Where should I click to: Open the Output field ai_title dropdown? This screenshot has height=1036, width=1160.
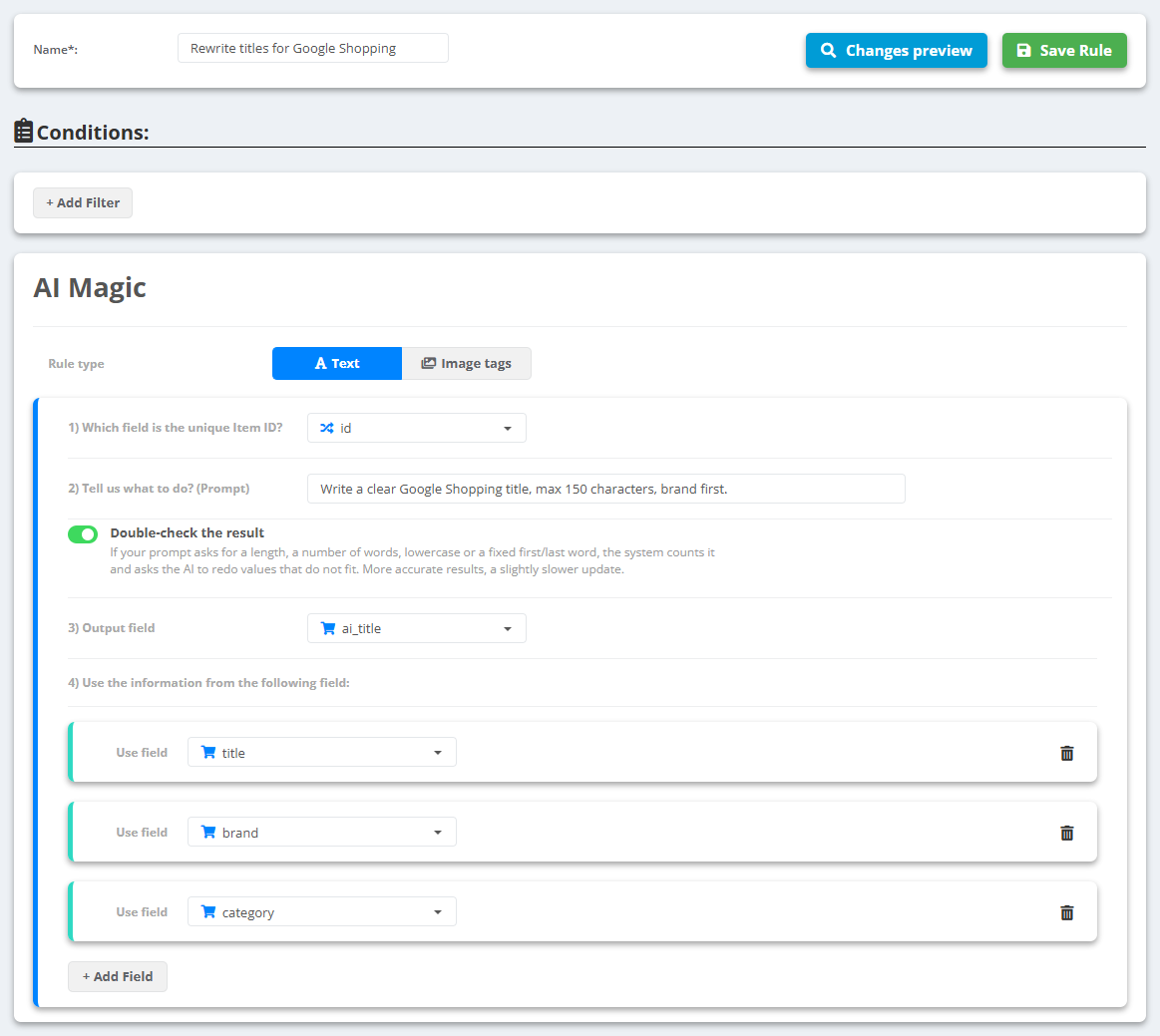click(x=417, y=628)
